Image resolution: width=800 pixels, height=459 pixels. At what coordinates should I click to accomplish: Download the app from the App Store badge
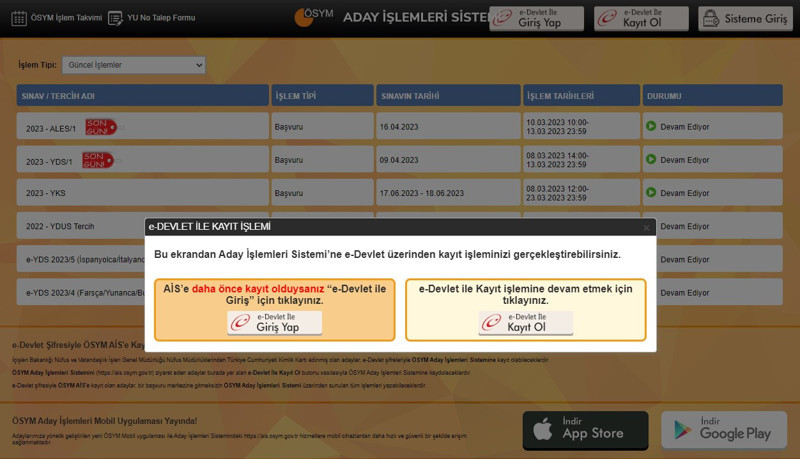(585, 430)
